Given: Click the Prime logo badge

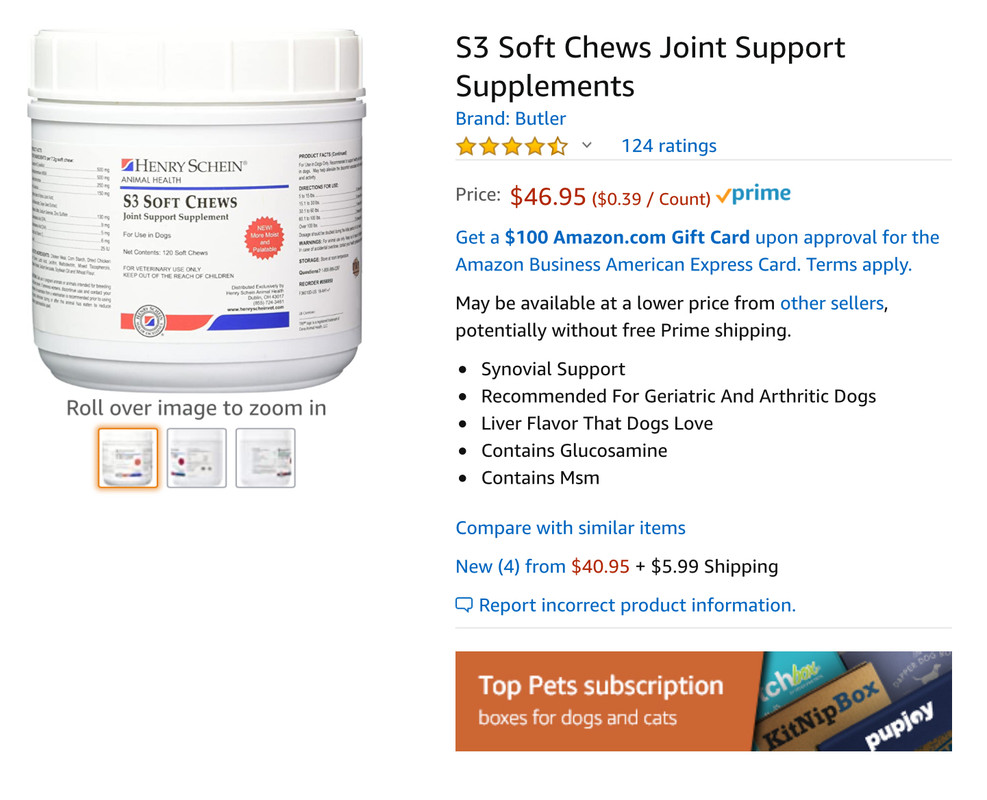Looking at the screenshot, I should pyautogui.click(x=753, y=194).
